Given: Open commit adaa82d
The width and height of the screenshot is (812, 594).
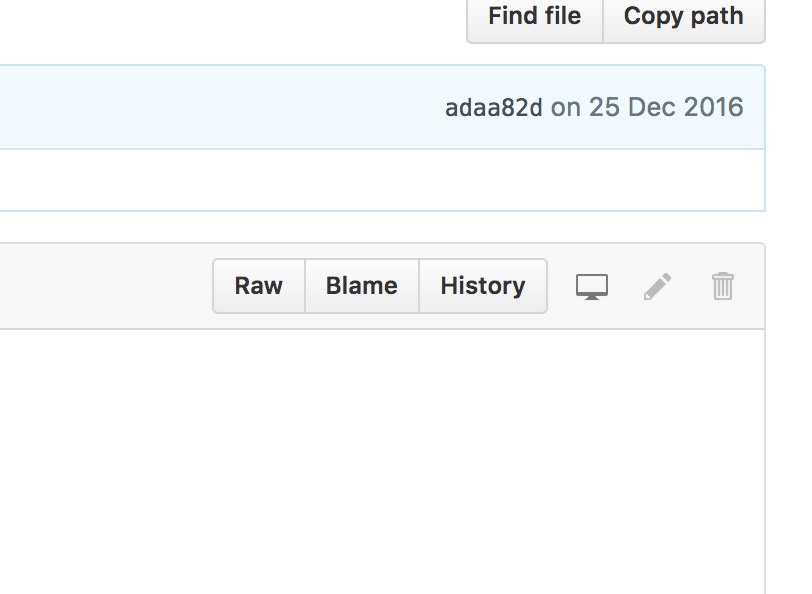Looking at the screenshot, I should coord(494,108).
